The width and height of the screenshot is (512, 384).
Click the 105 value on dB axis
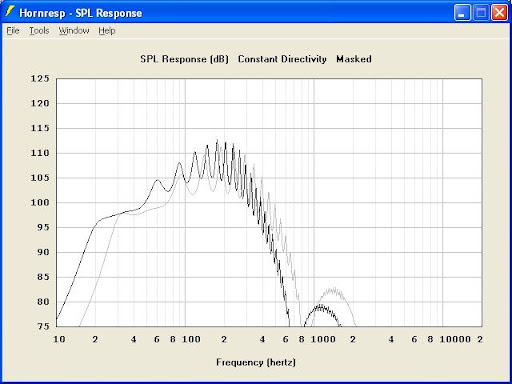(40, 178)
